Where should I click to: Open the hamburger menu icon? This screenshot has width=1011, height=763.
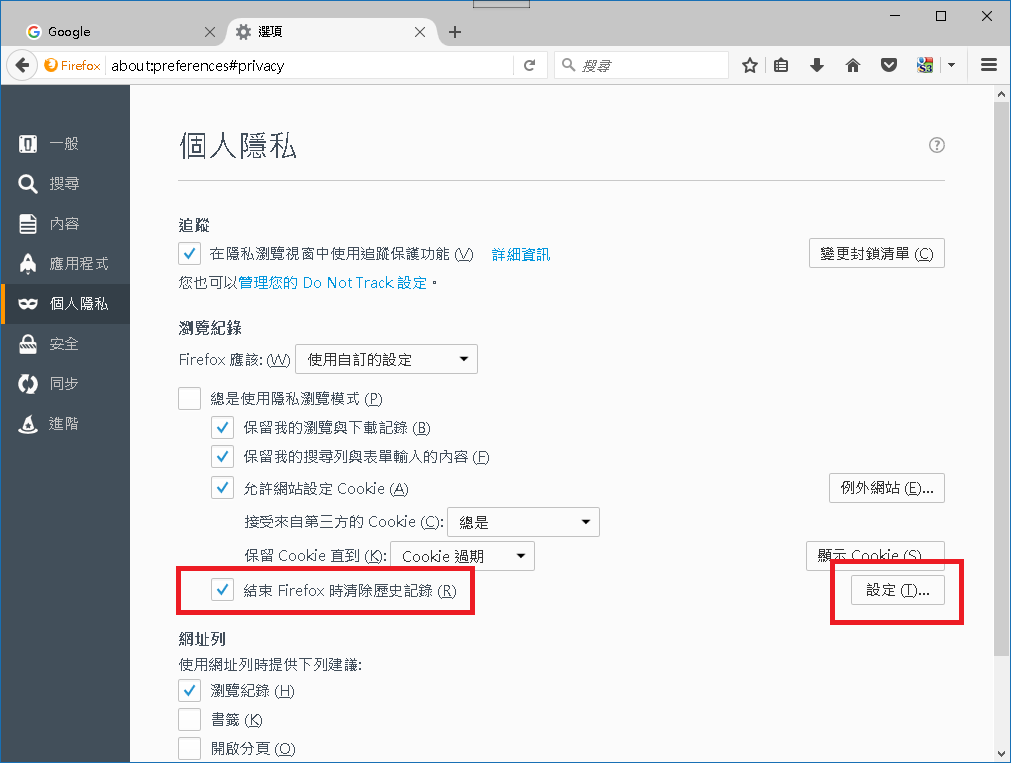click(989, 65)
